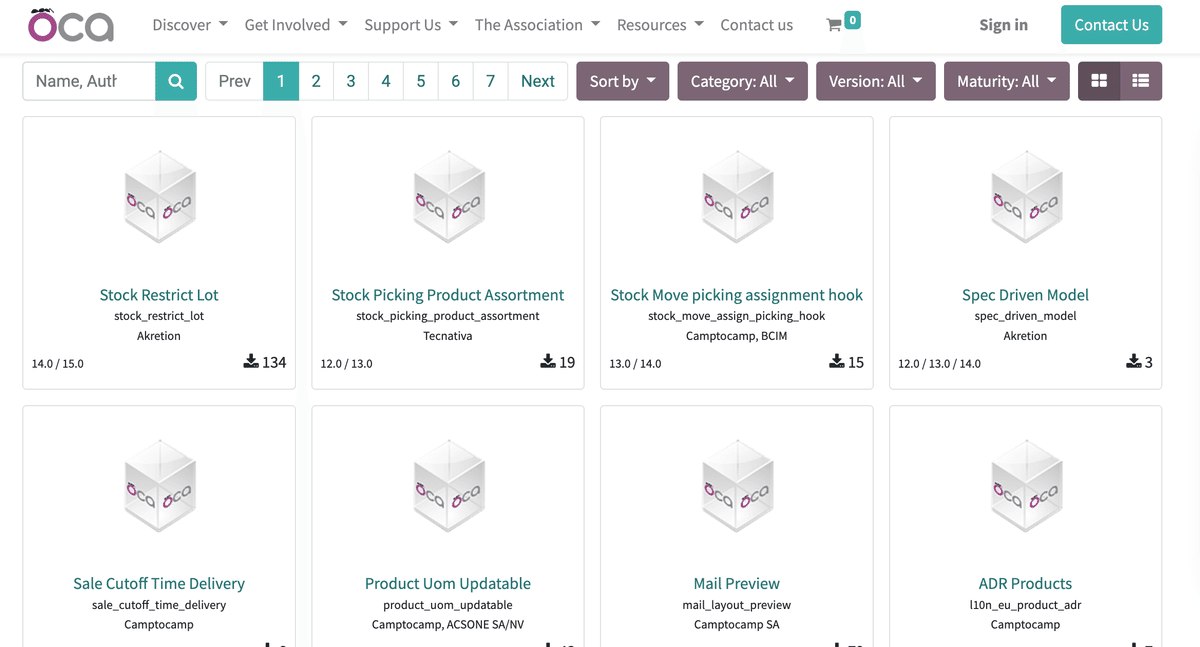Image resolution: width=1200 pixels, height=647 pixels.
Task: Click the teal Contact Us button
Action: click(1112, 25)
